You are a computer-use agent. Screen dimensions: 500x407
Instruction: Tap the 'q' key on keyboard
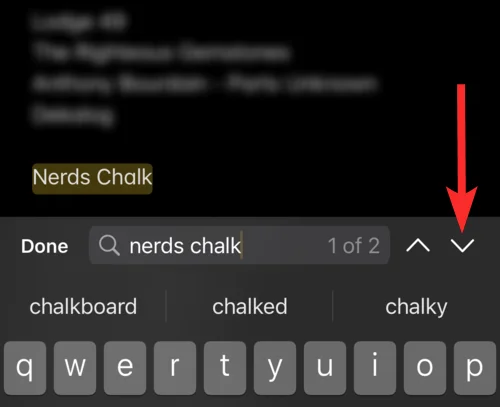tap(25, 368)
